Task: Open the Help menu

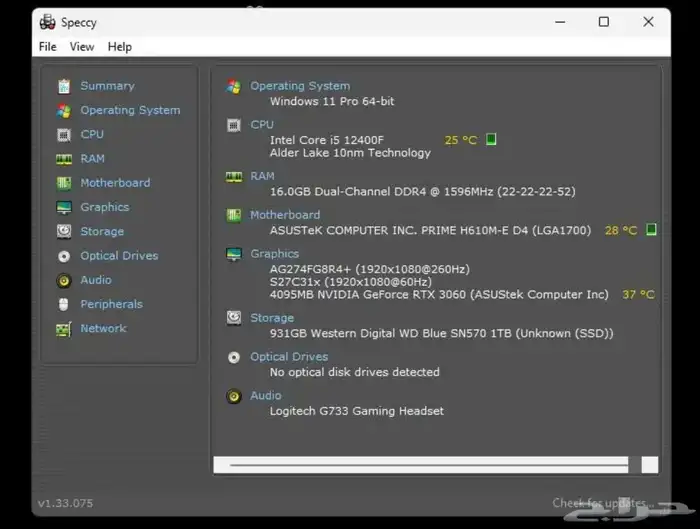Action: click(120, 47)
